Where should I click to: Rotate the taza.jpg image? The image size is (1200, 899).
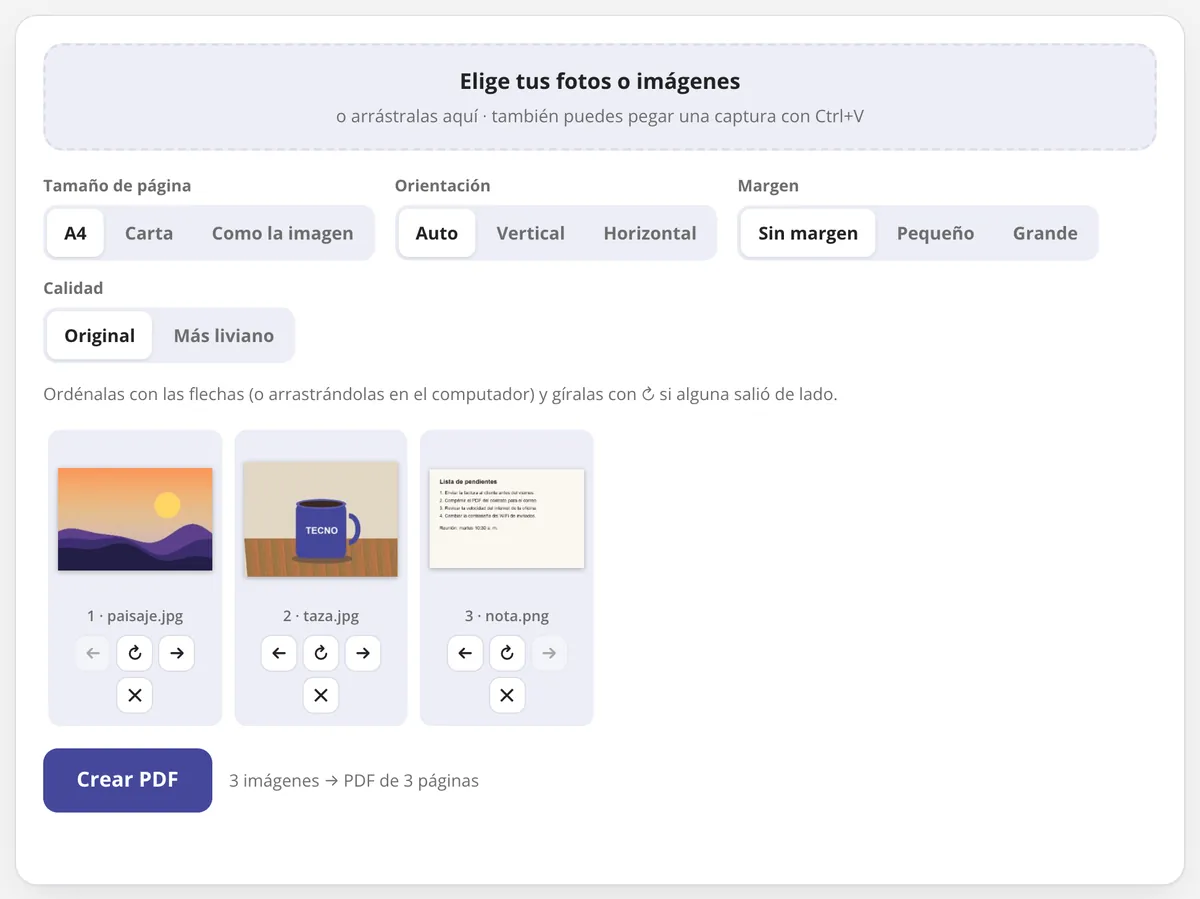click(321, 653)
